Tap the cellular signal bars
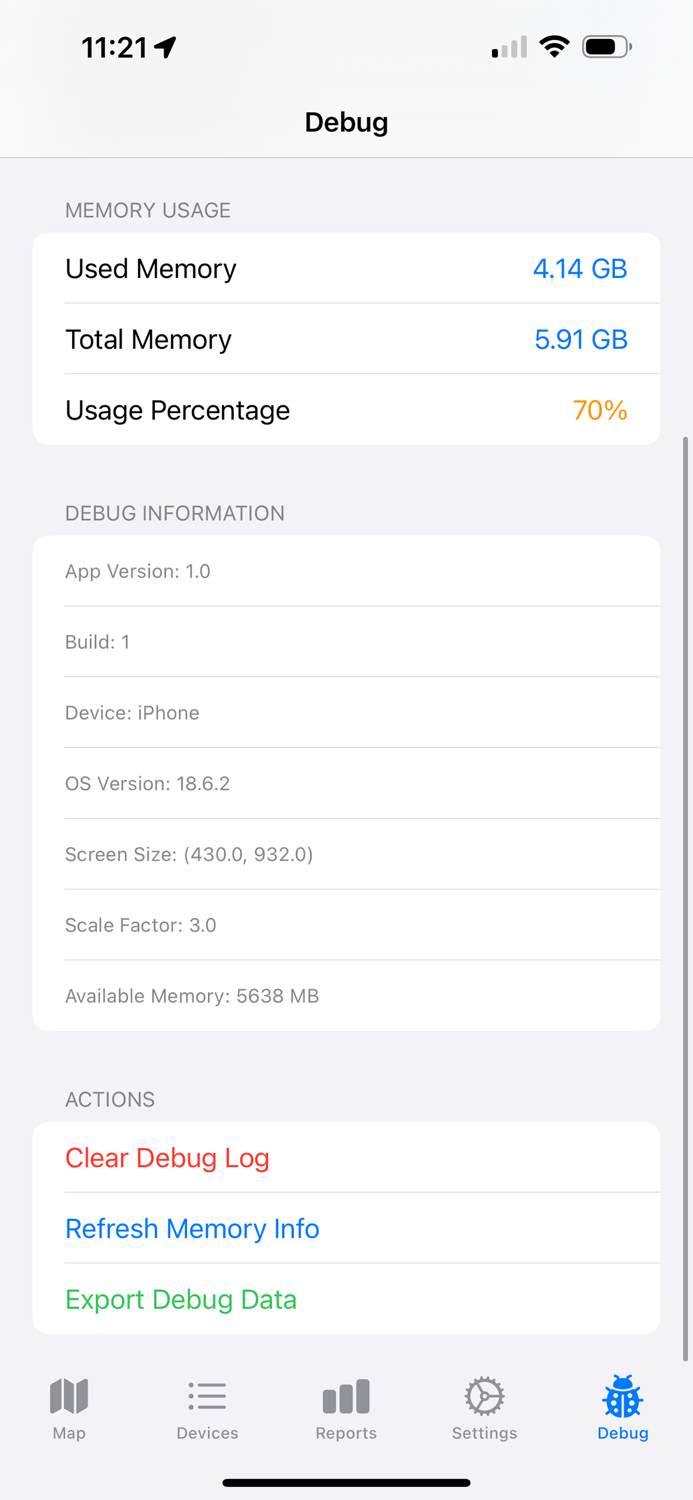Viewport: 693px width, 1500px height. (x=509, y=47)
